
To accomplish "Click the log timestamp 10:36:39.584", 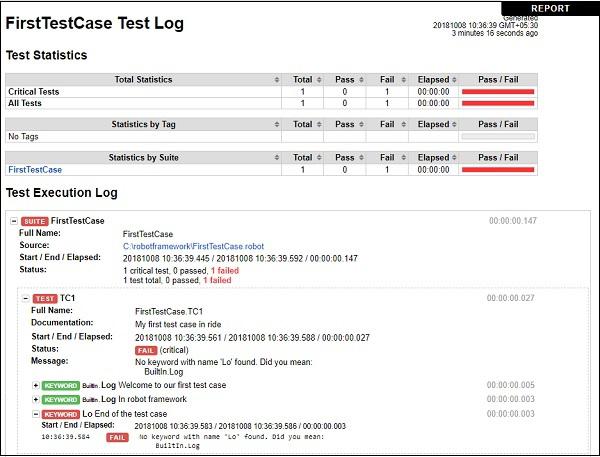I will [x=65, y=437].
